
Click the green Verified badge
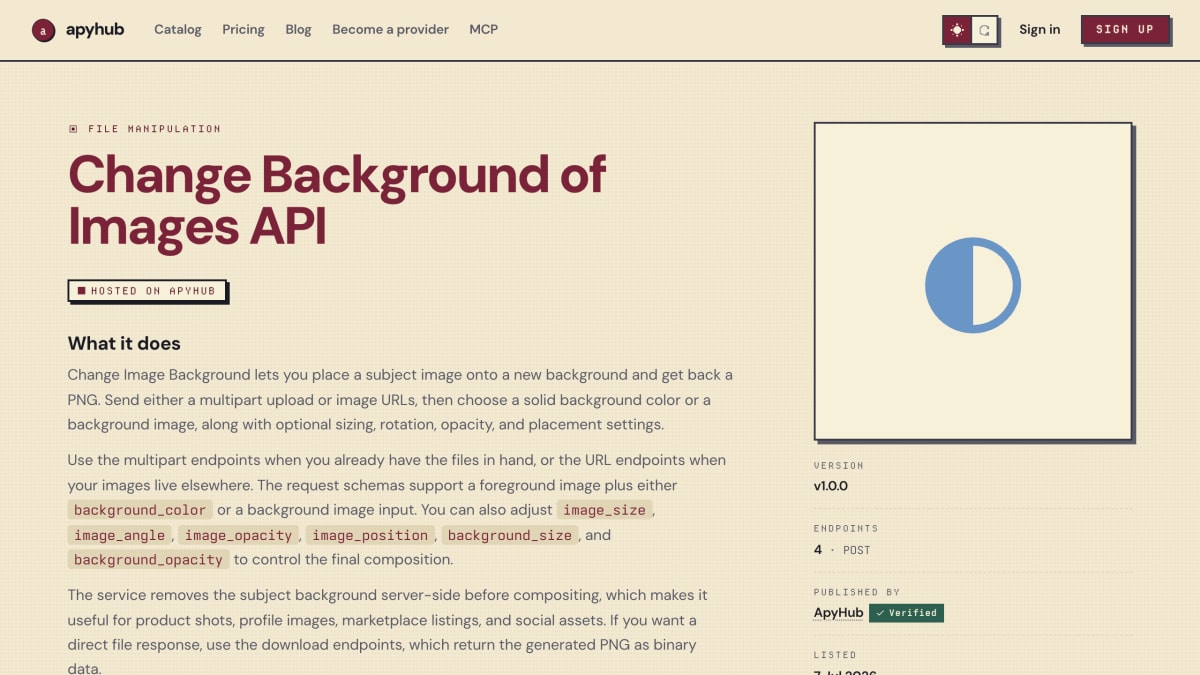pos(906,613)
